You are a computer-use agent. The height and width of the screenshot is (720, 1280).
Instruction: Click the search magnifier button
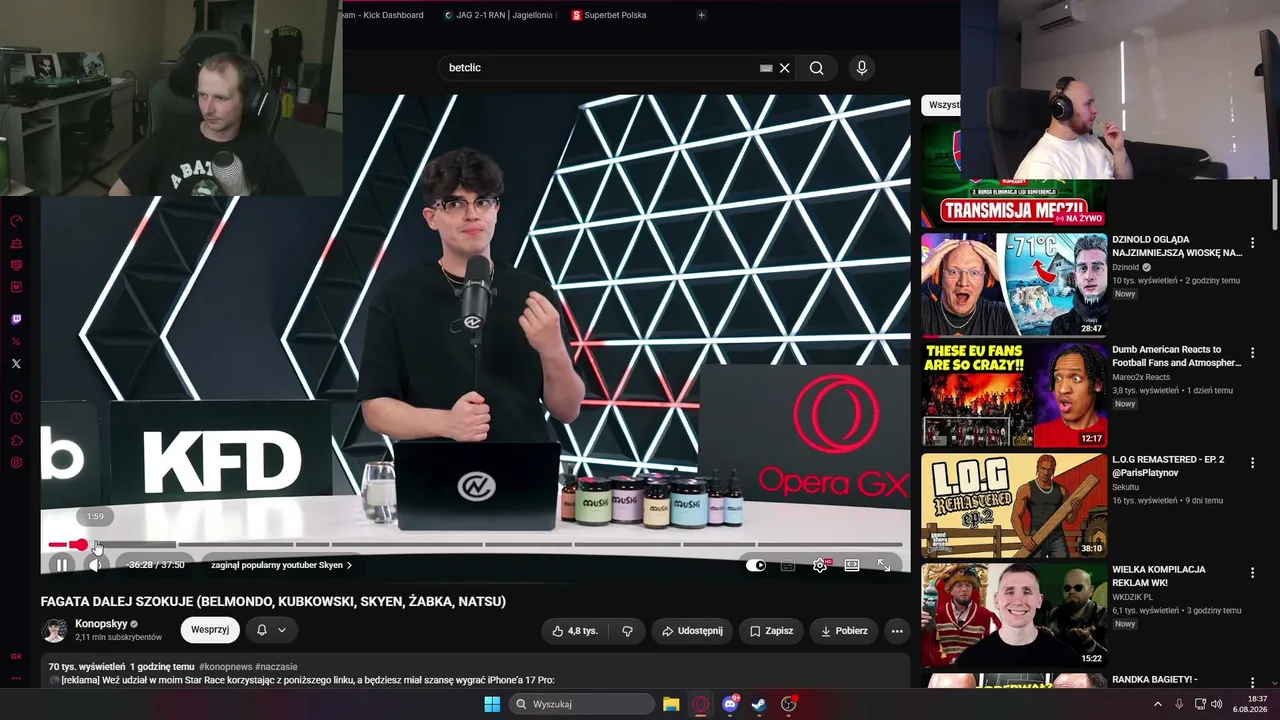[817, 68]
